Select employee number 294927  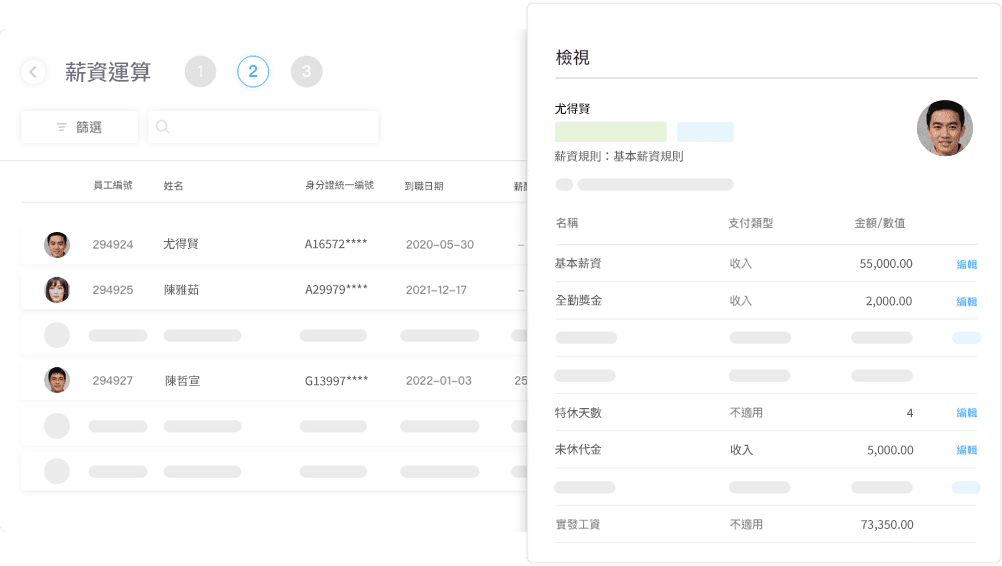tap(112, 381)
